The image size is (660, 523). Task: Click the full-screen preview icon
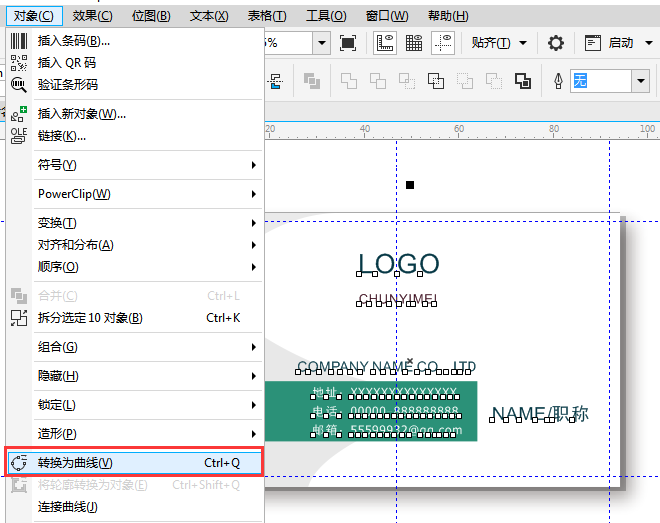[348, 43]
